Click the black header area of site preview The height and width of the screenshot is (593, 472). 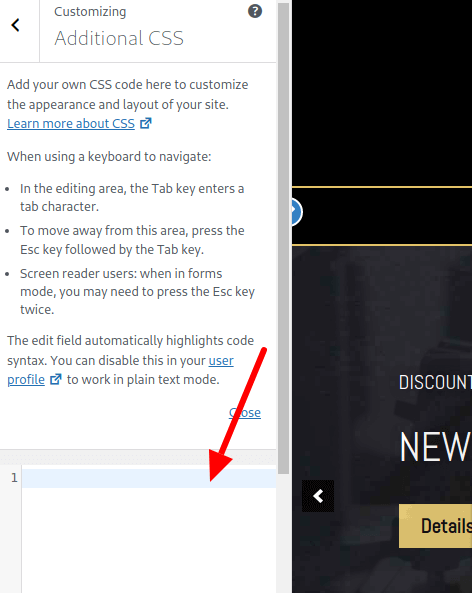click(382, 93)
